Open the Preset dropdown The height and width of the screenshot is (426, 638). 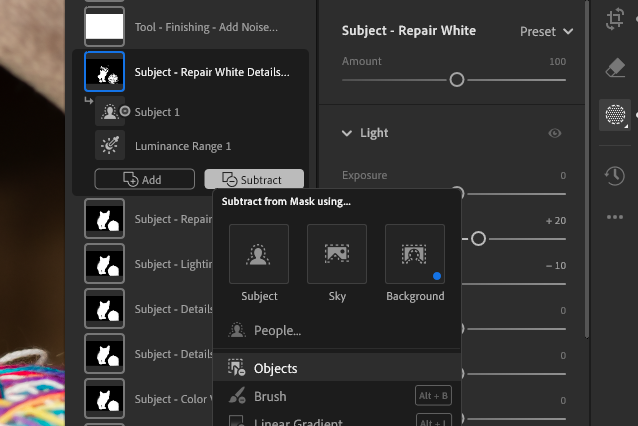pos(547,31)
